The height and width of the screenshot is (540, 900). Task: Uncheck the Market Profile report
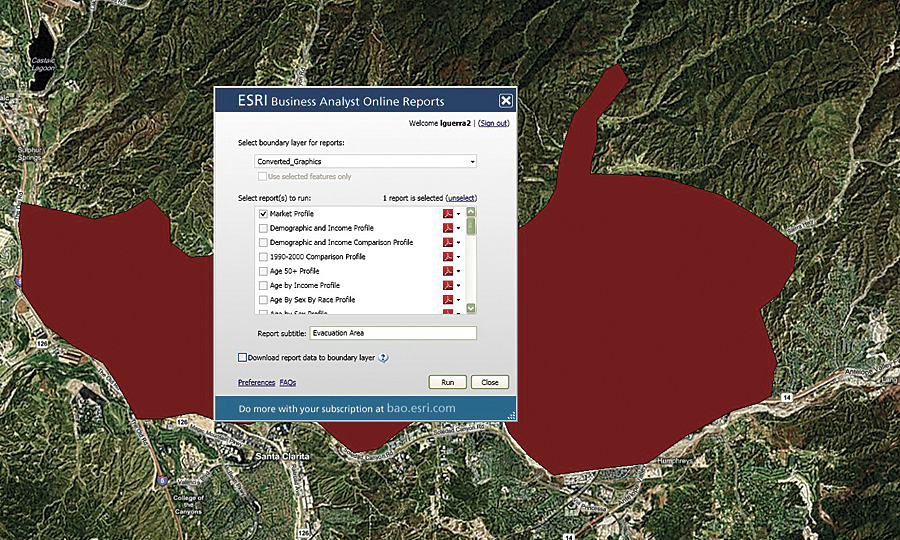point(263,213)
